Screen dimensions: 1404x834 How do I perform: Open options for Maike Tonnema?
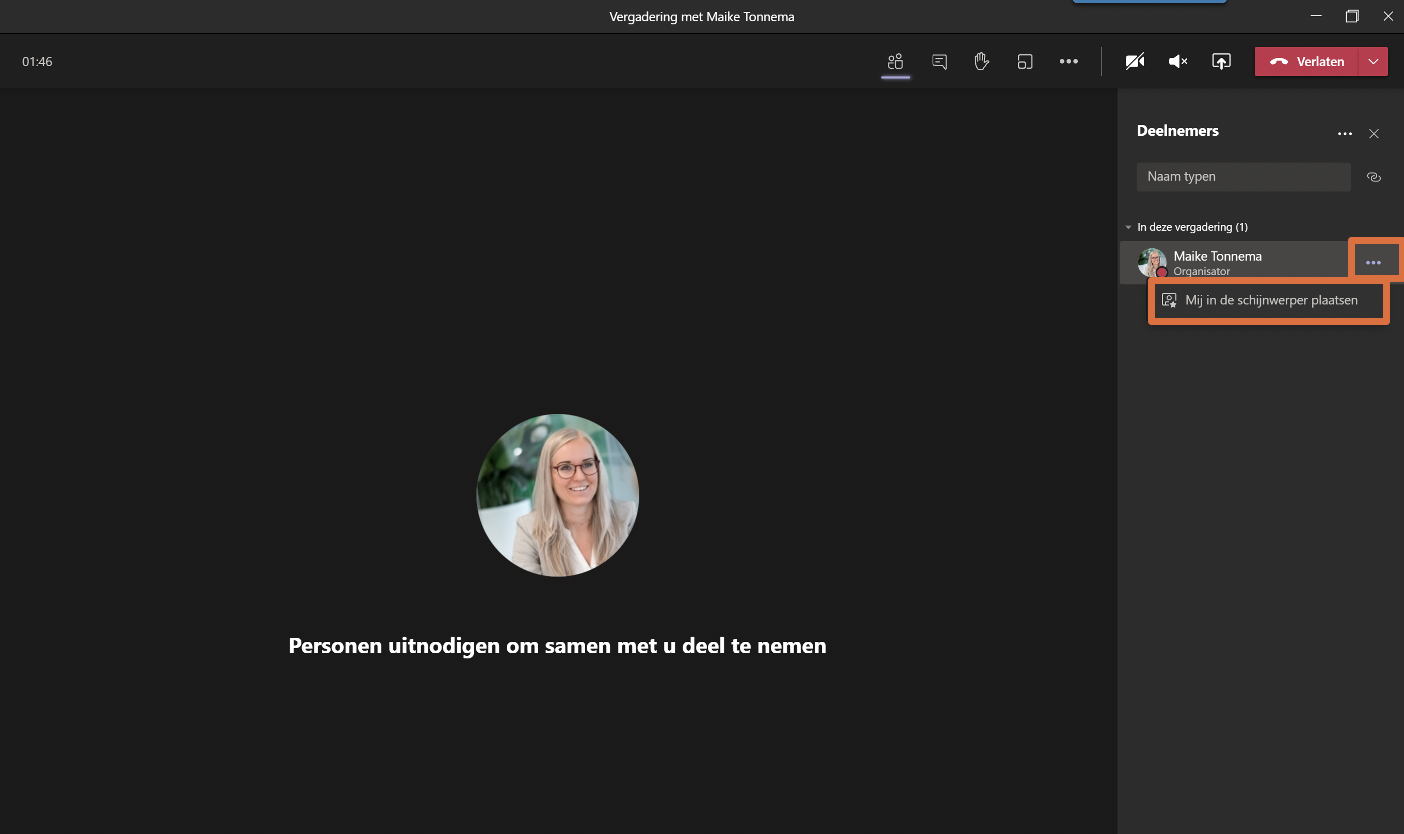(x=1374, y=262)
